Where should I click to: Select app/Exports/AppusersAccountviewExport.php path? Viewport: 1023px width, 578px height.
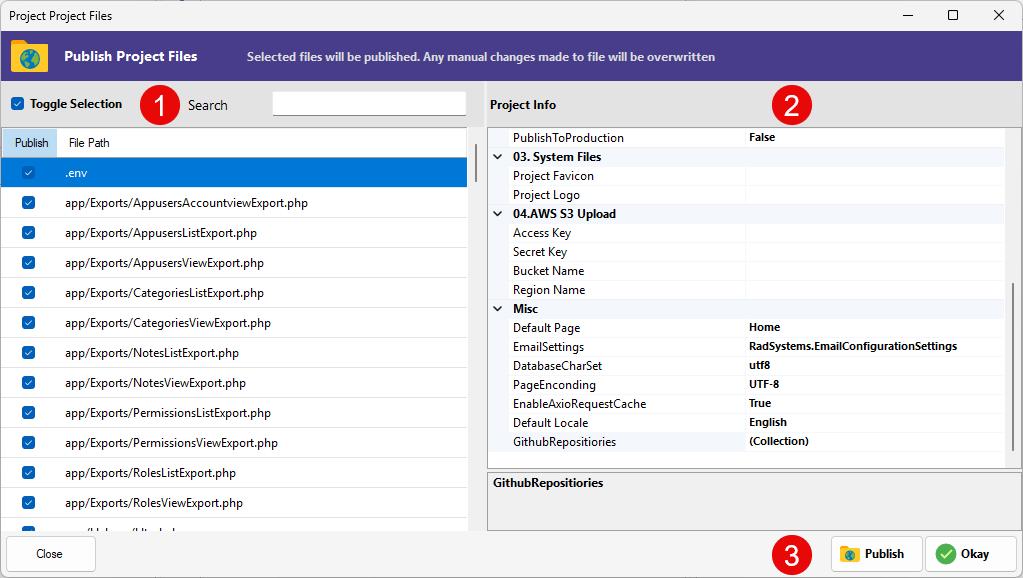187,203
